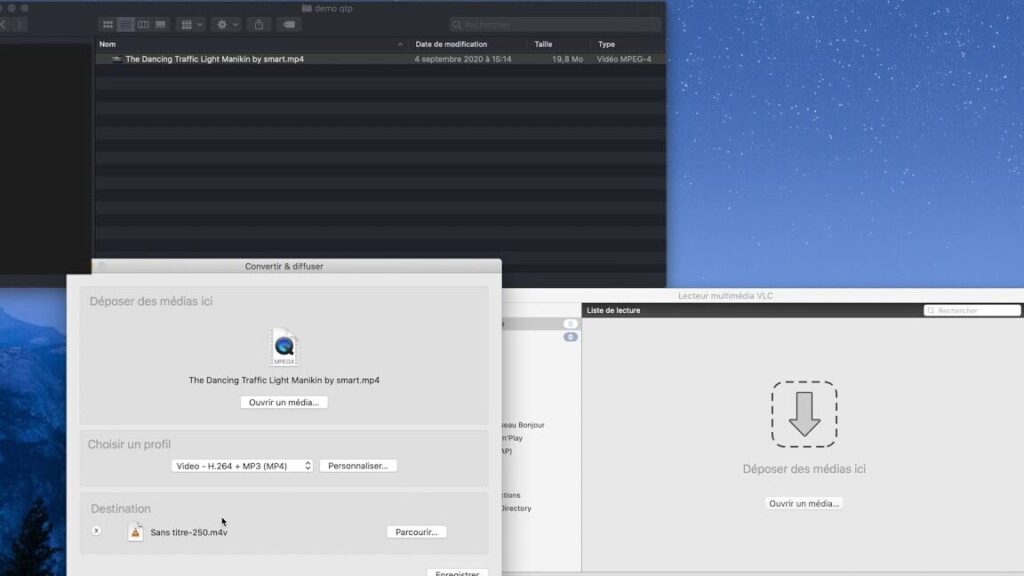
Task: Click the Parcourir button
Action: (417, 532)
